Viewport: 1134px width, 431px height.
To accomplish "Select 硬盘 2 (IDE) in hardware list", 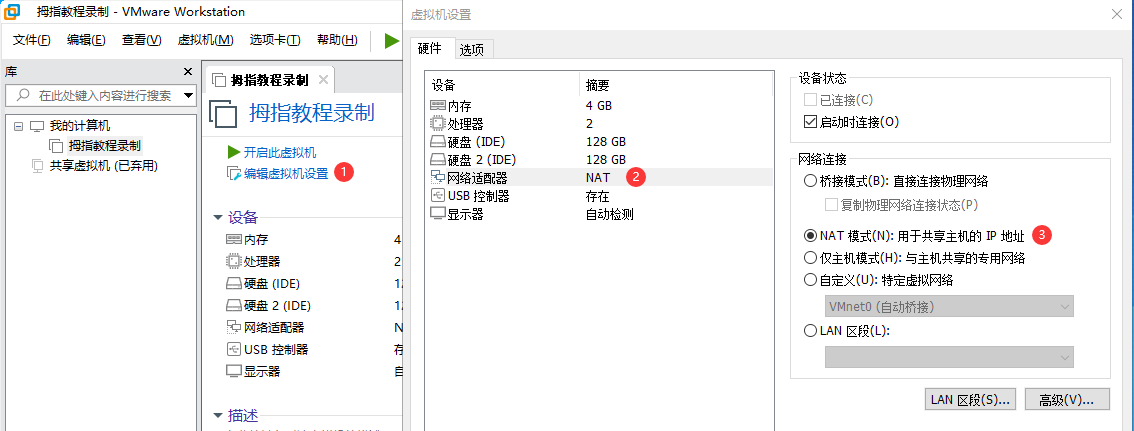I will click(481, 159).
